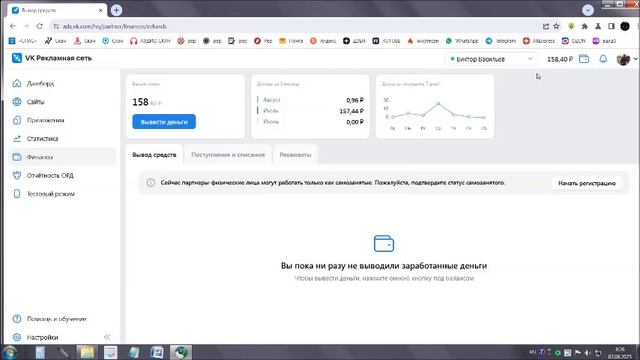This screenshot has width=640, height=360.
Task: Open the Дашборд icon in the sidebar
Action: click(17, 83)
